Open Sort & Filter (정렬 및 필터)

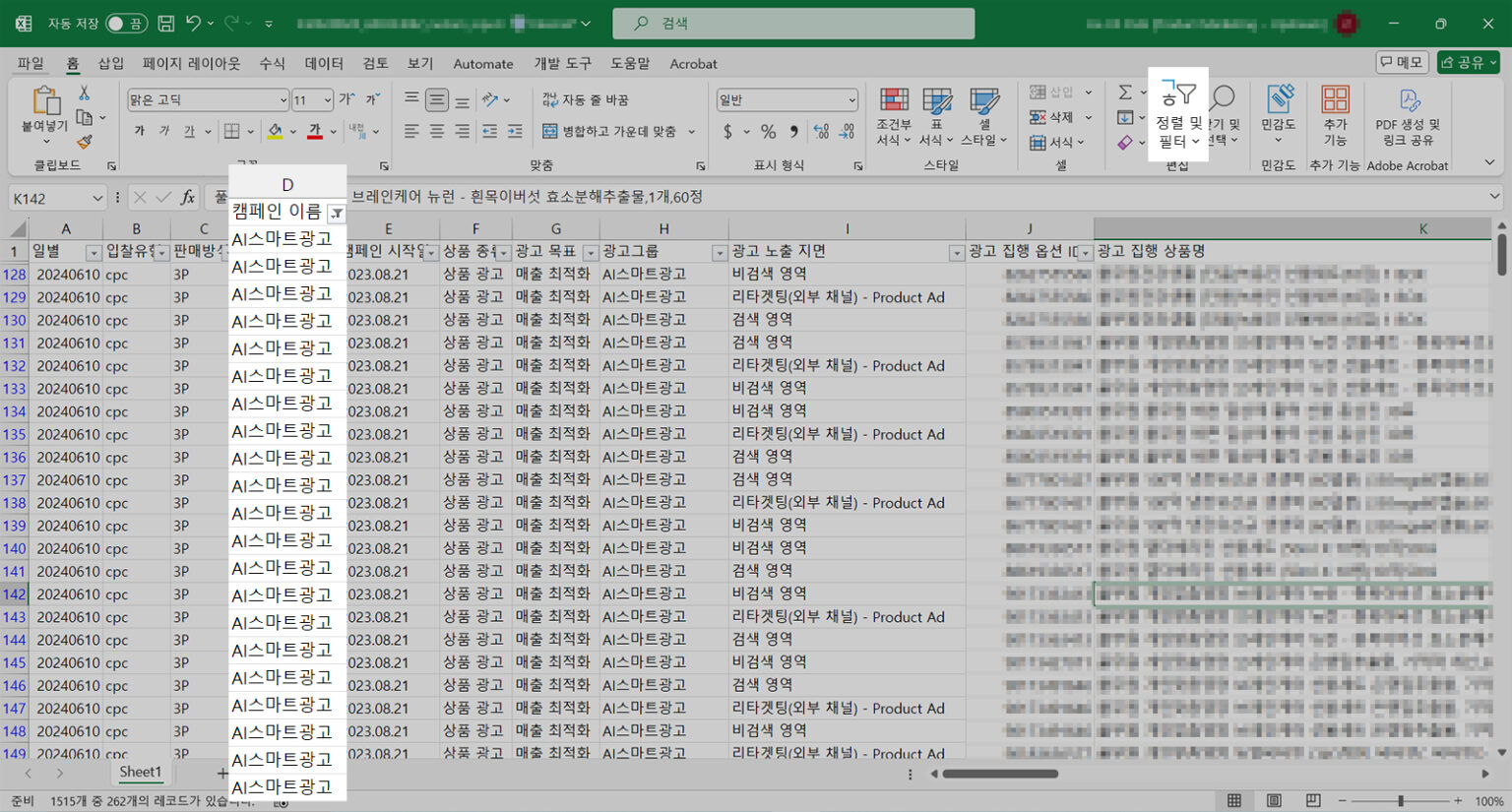(x=1178, y=116)
